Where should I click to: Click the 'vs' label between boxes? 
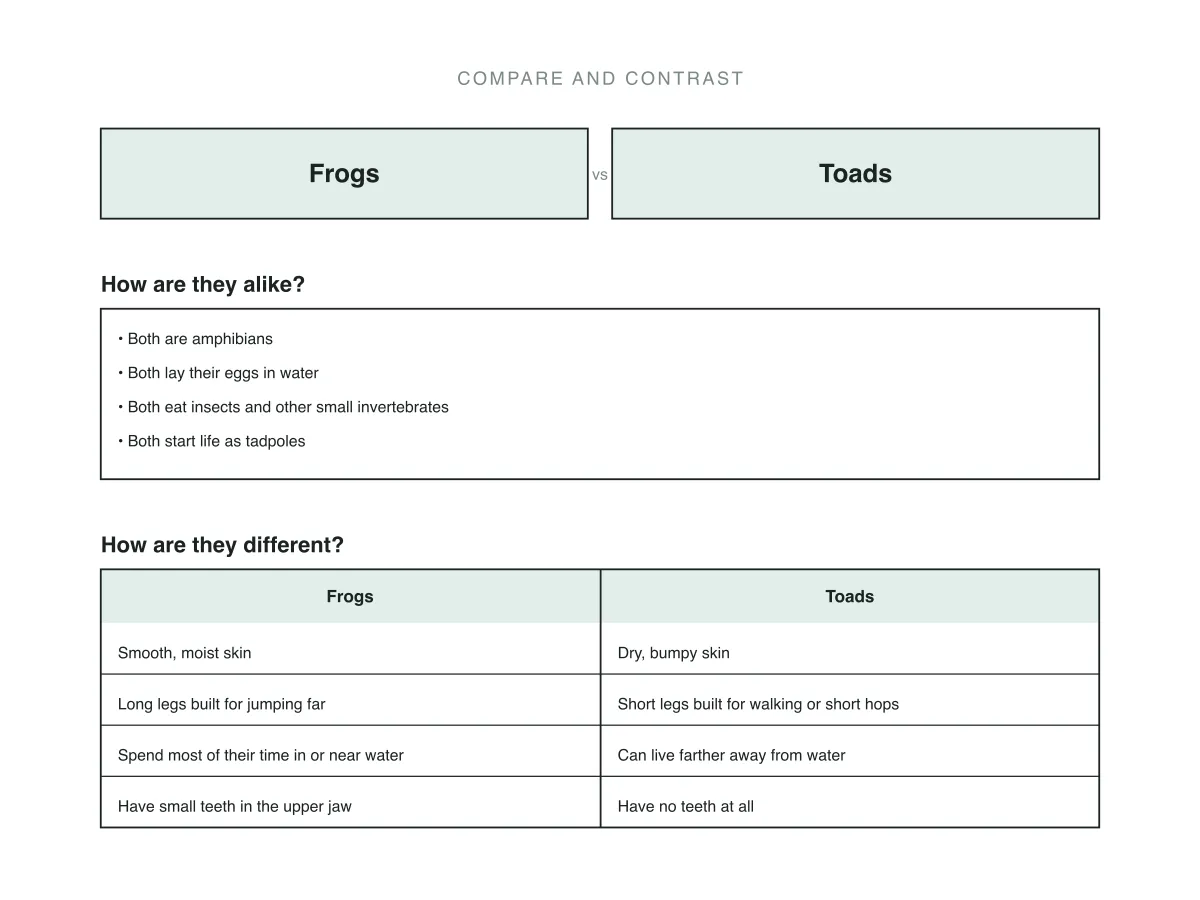point(600,175)
